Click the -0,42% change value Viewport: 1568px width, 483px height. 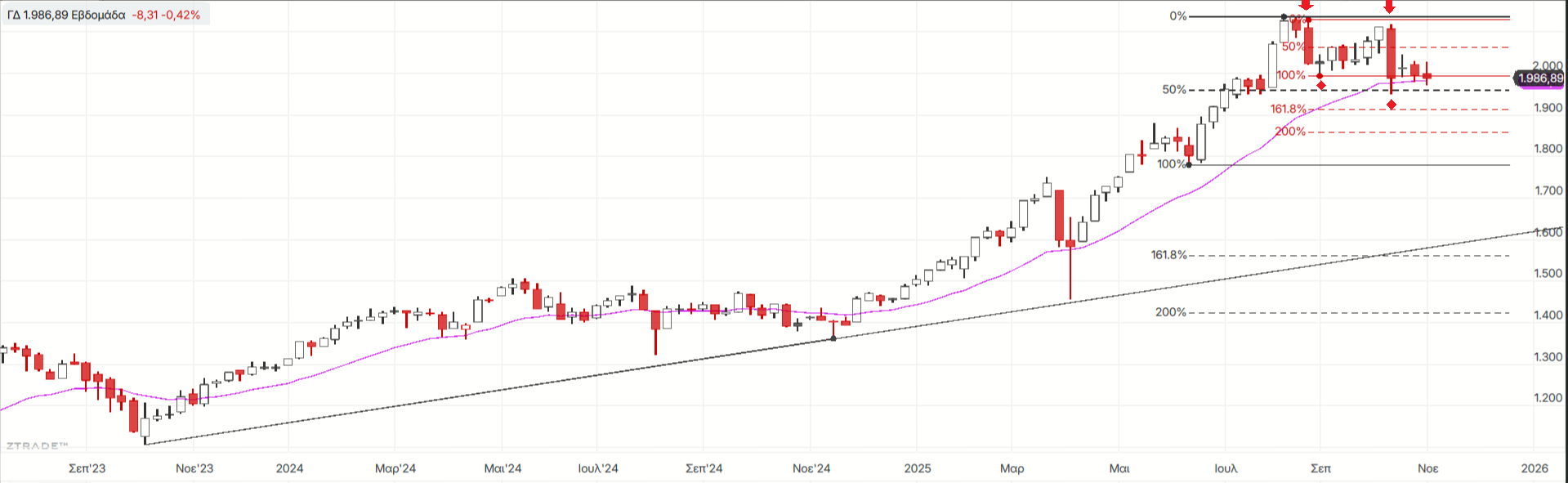181,15
